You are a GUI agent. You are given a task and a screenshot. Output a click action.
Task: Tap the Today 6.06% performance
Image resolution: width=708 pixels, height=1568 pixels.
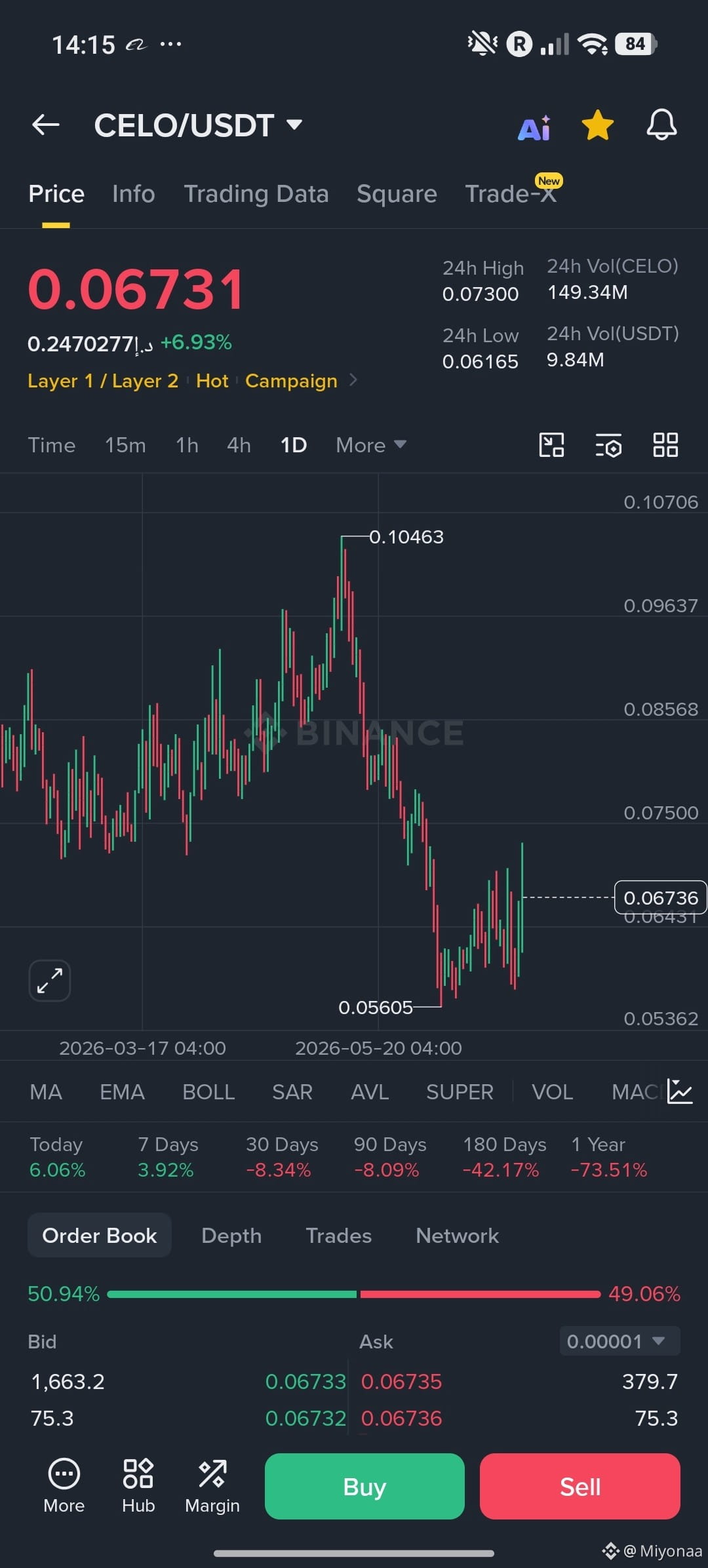(x=58, y=1157)
